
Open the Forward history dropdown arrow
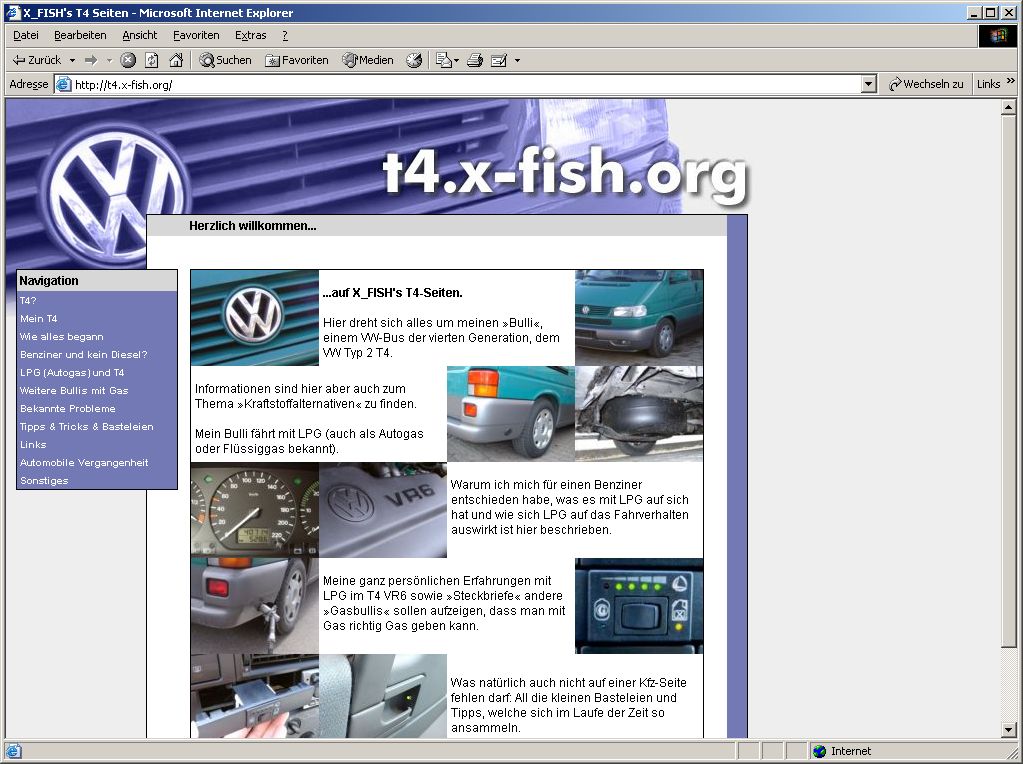click(109, 60)
